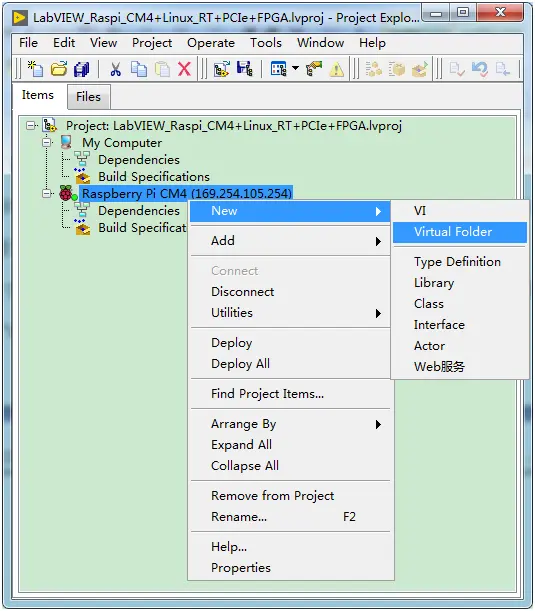The image size is (535, 611).
Task: Select Actor in New submenu
Action: point(460,346)
